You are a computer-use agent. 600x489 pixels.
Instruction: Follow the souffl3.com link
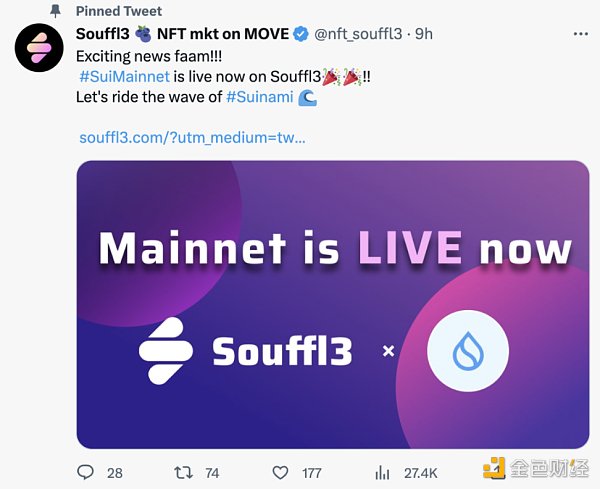(x=191, y=137)
